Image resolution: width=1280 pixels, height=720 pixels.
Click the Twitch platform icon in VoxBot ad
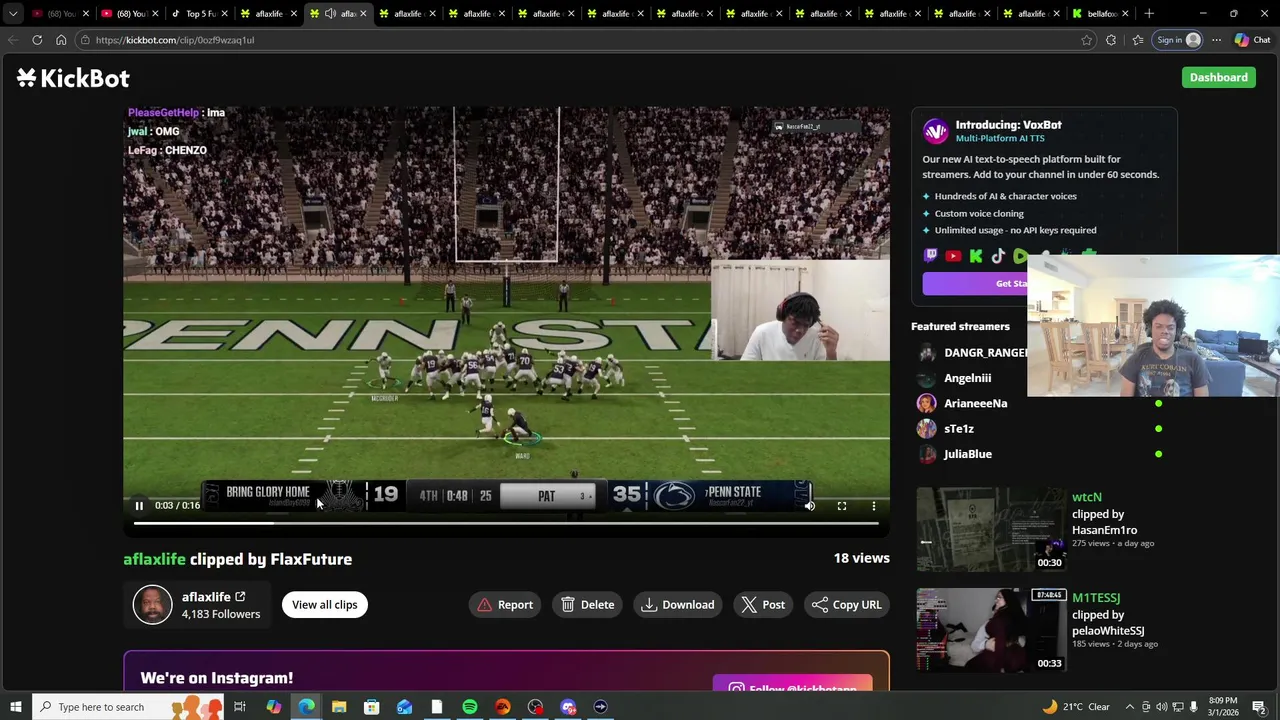coord(931,256)
